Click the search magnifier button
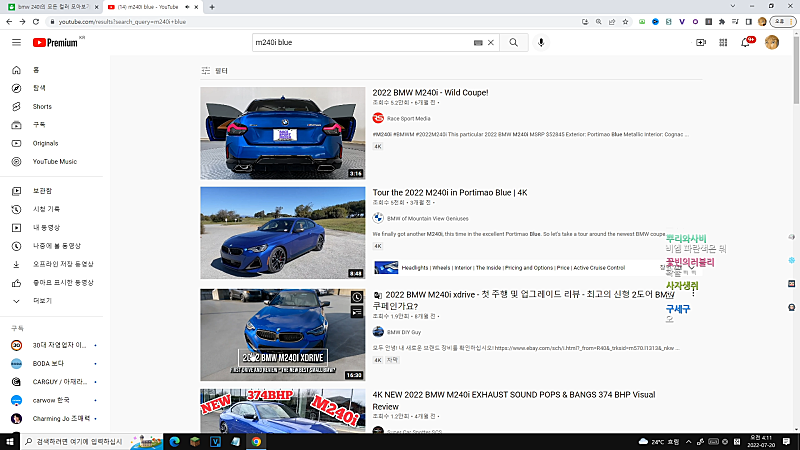The height and width of the screenshot is (450, 800). coord(513,43)
